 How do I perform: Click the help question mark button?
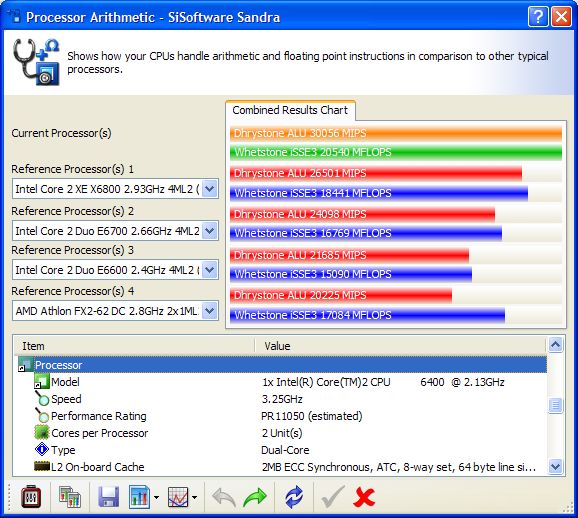(538, 17)
